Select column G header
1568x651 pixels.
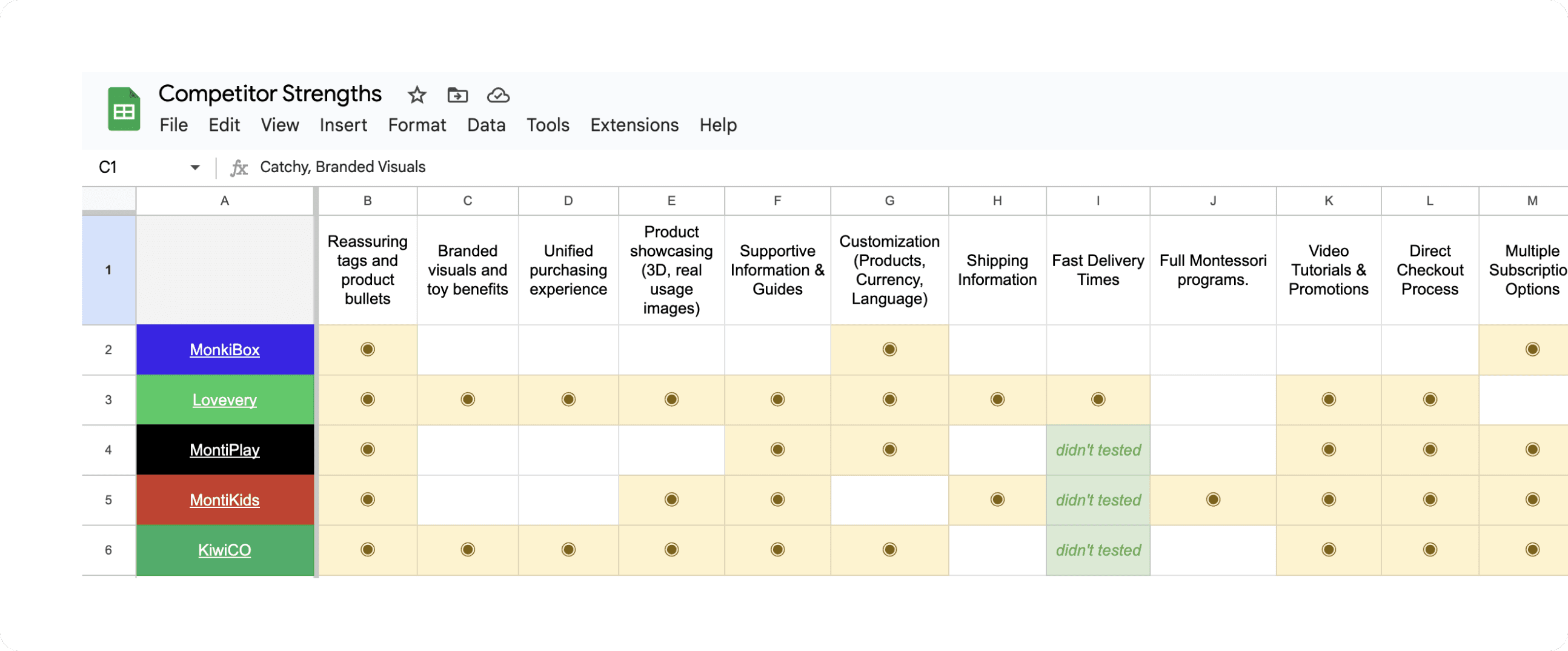pyautogui.click(x=889, y=201)
